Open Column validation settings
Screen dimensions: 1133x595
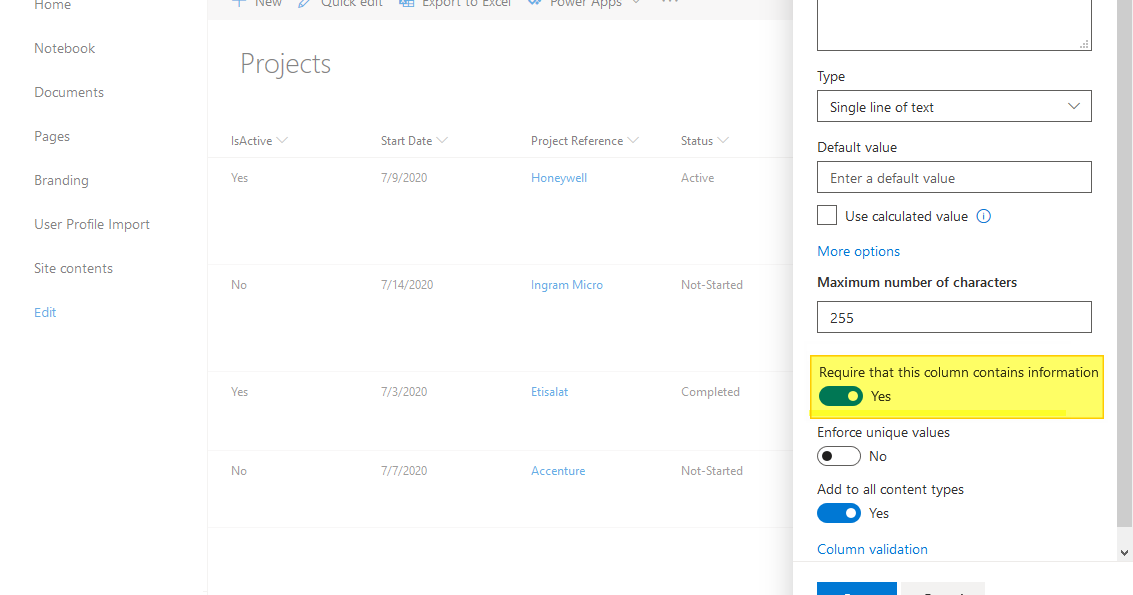872,548
